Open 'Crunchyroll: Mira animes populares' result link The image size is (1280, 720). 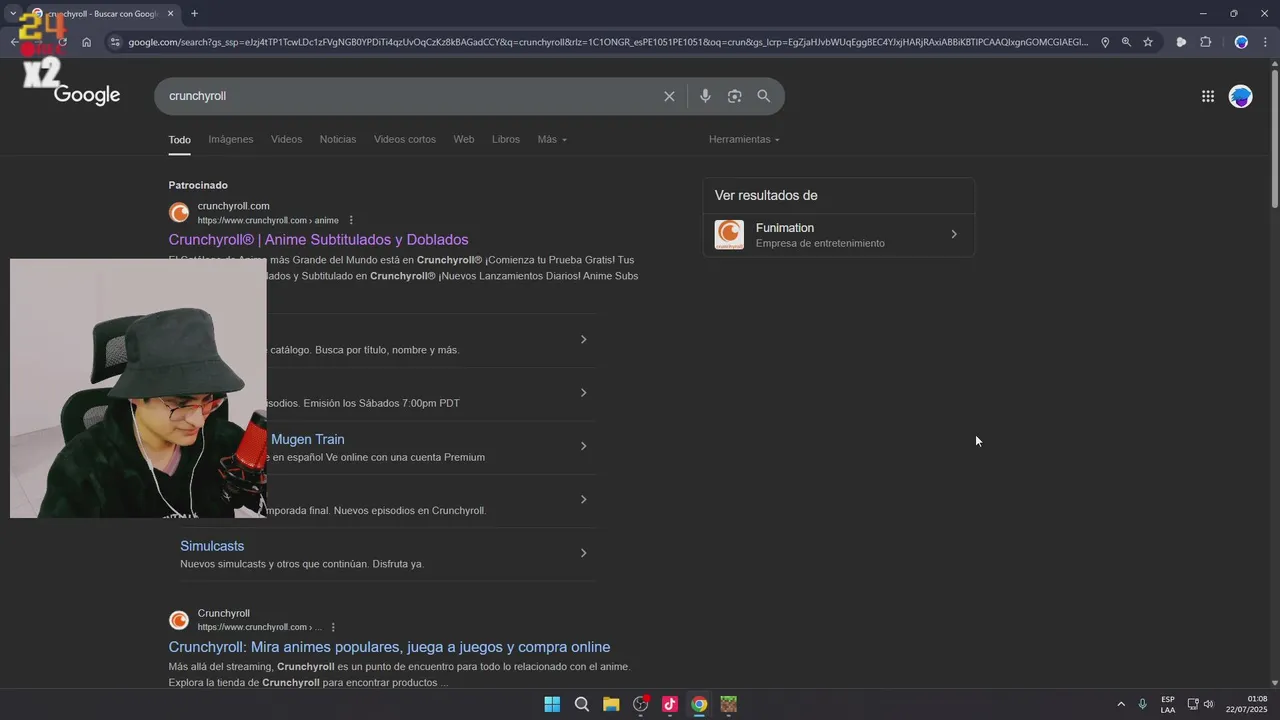tap(389, 647)
